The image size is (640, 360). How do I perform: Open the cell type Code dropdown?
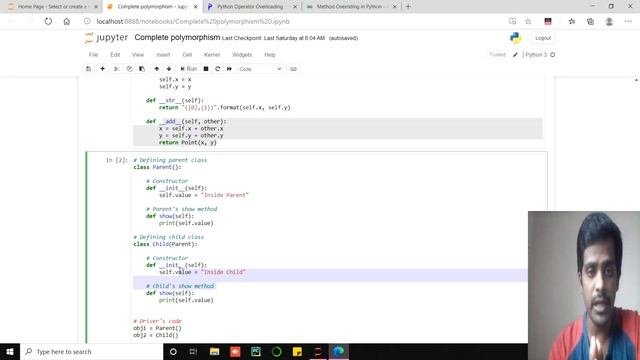tap(260, 69)
